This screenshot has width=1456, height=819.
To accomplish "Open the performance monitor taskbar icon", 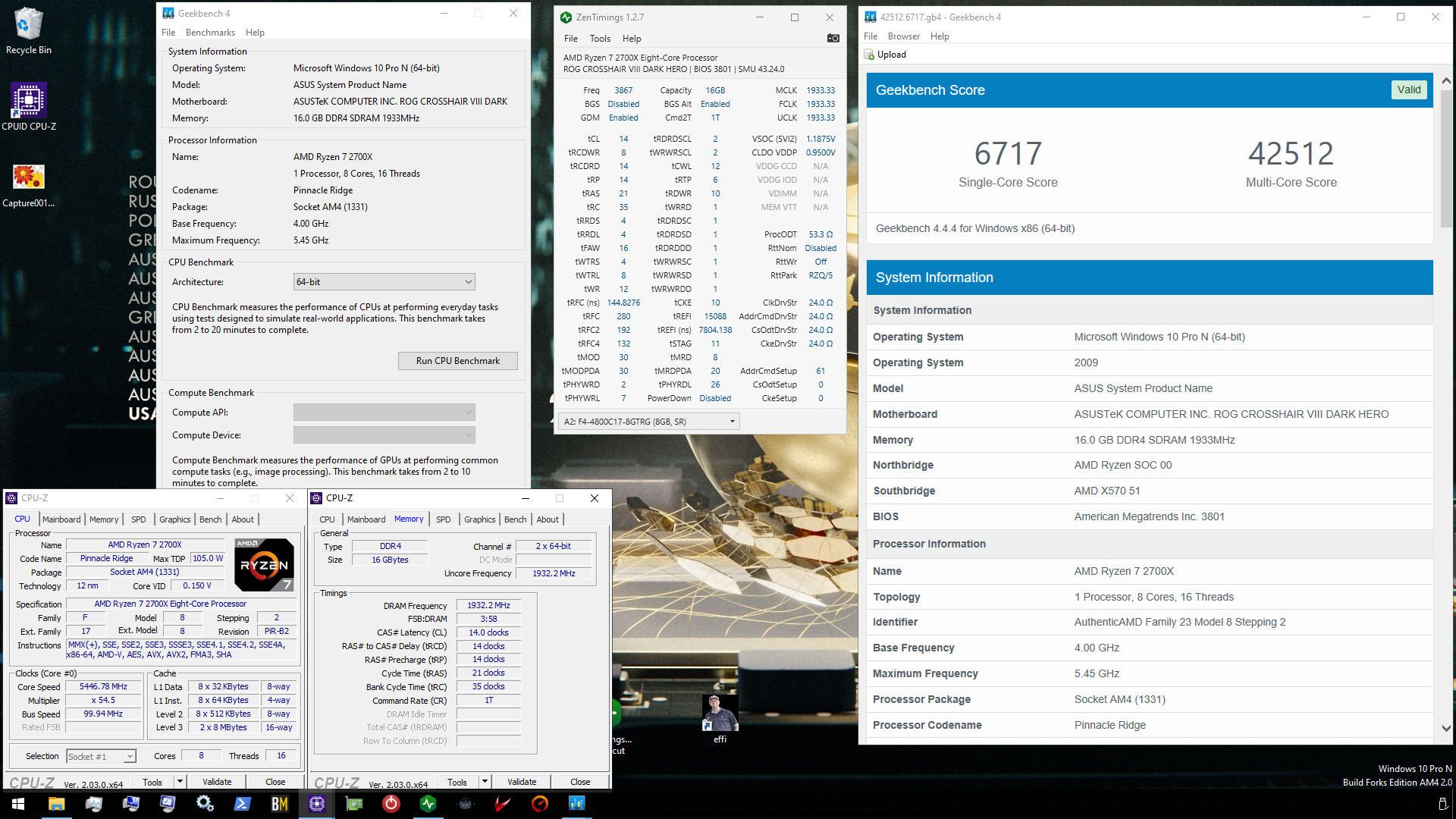I will 94,804.
